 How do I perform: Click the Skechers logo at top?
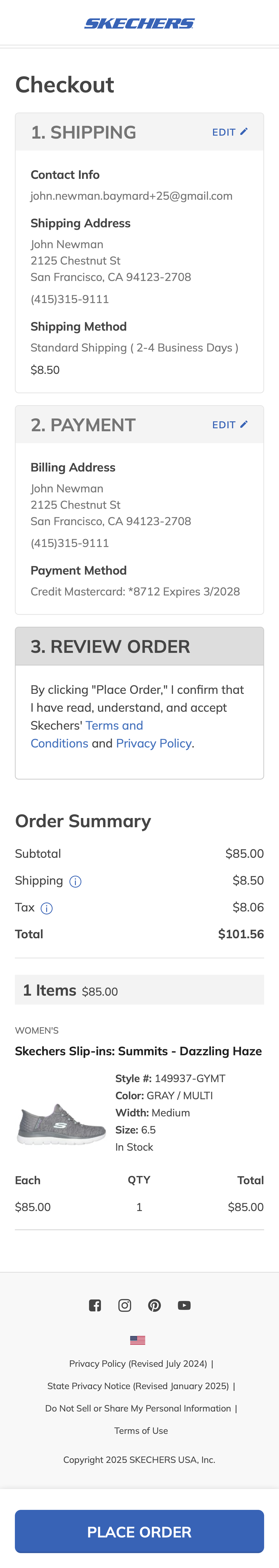tap(139, 23)
